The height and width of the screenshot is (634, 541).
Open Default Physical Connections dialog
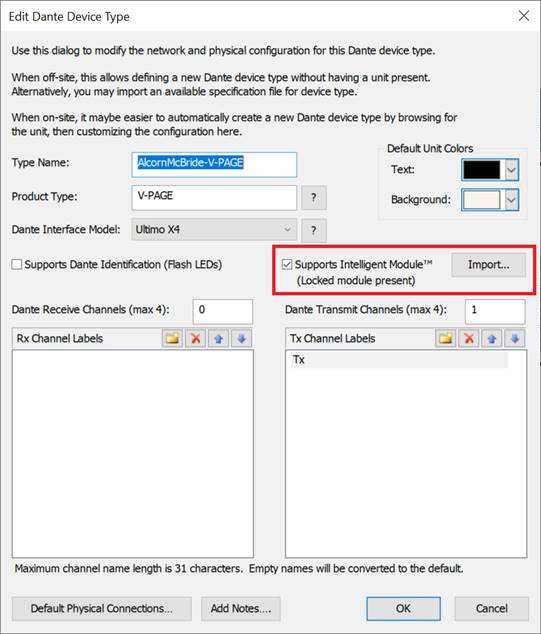(101, 609)
